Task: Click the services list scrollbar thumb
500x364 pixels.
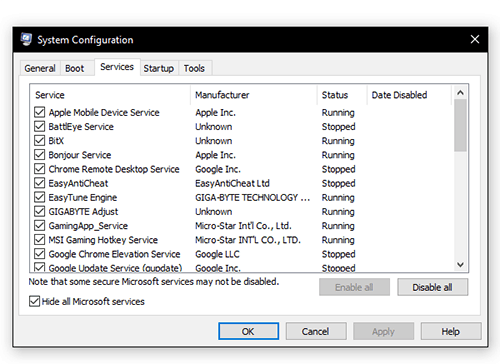Action: 460,125
